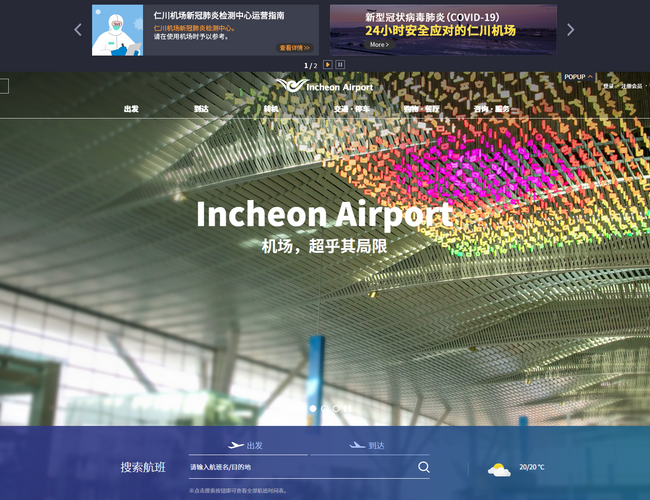The image size is (650, 500).
Task: Click the flight name/destination search field
Action: (303, 467)
